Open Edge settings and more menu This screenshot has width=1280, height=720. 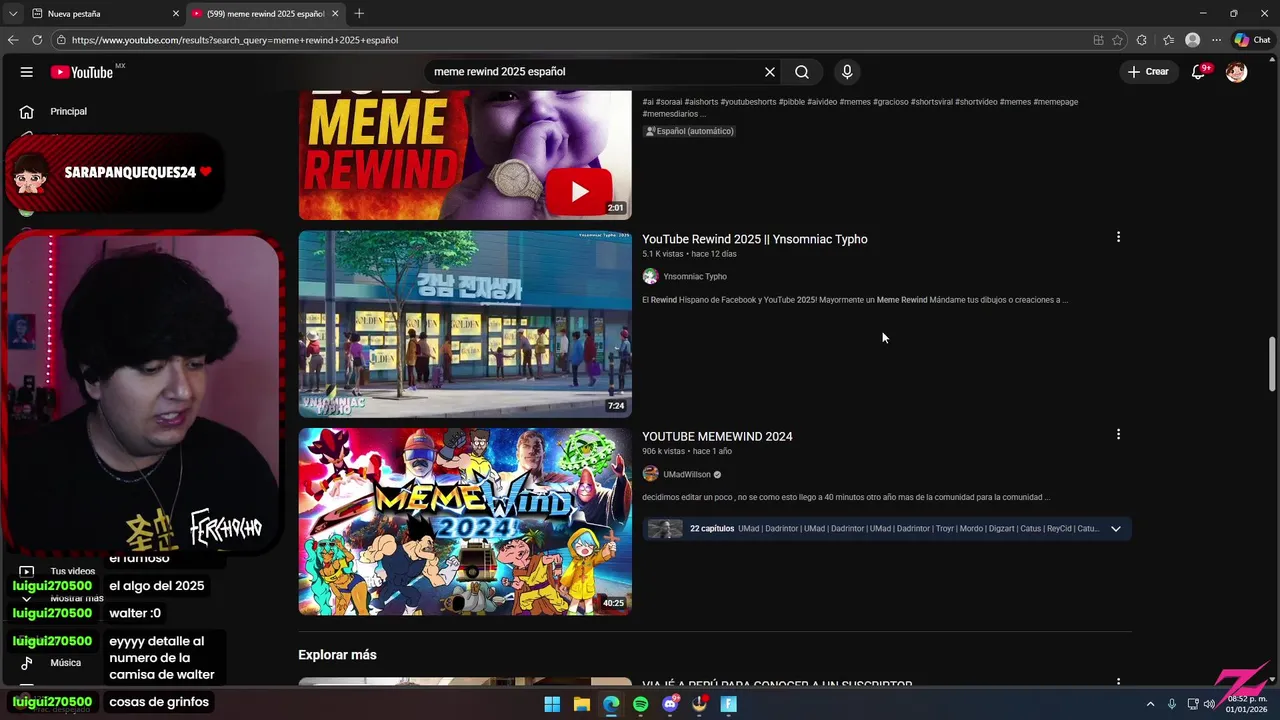1216,40
